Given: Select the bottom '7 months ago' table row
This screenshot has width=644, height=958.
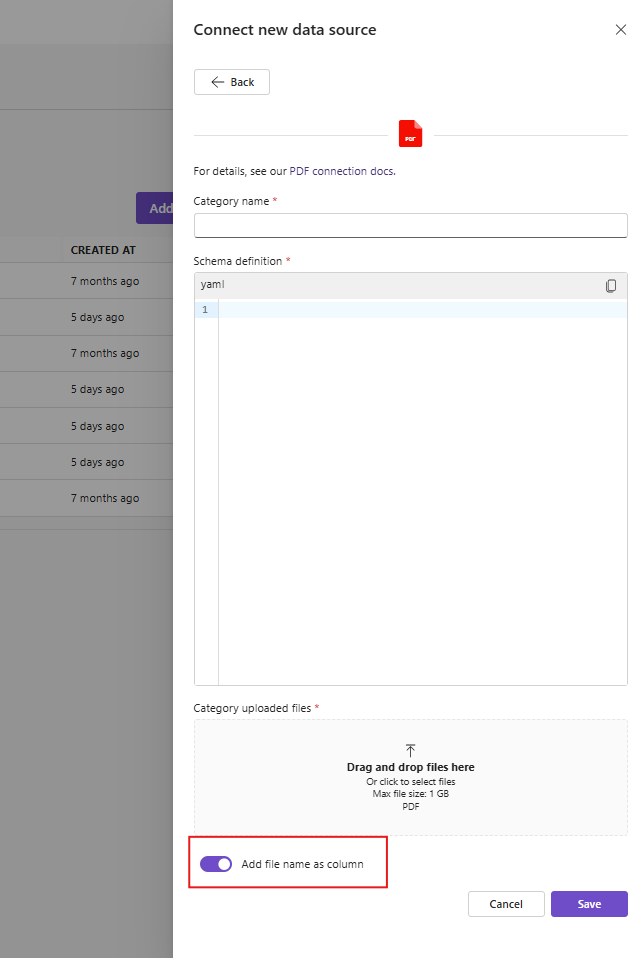Looking at the screenshot, I should pos(105,498).
